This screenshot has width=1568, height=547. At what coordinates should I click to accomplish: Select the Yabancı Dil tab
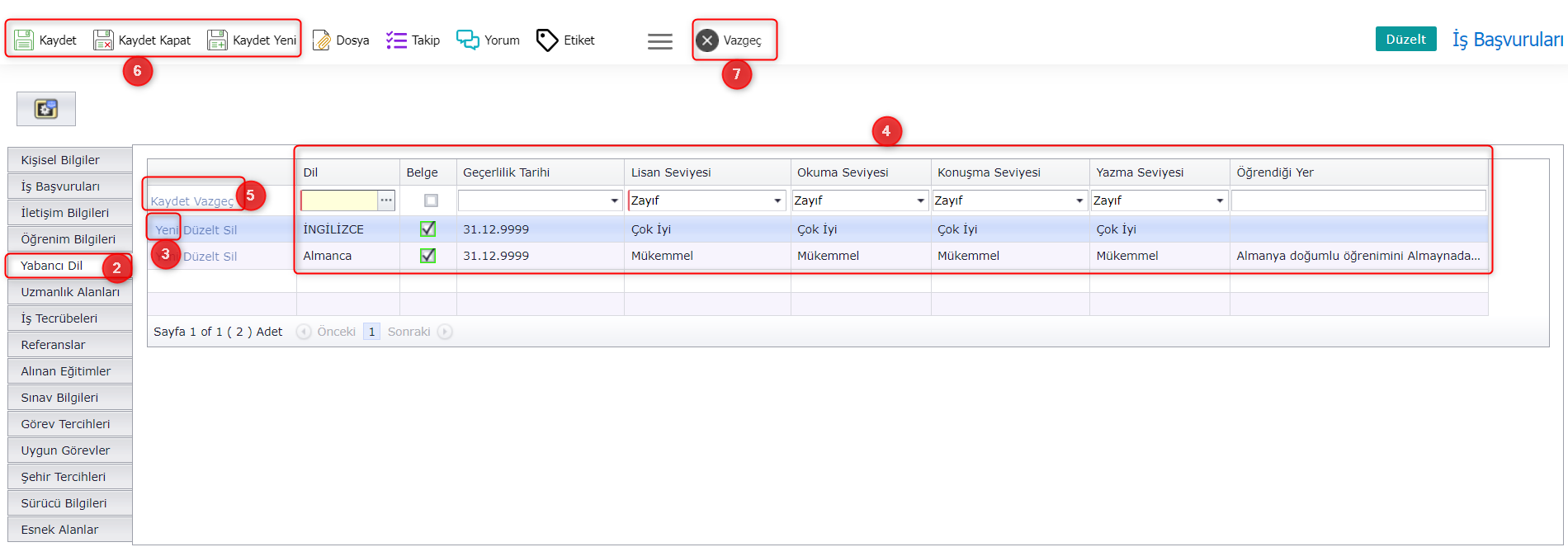(68, 266)
